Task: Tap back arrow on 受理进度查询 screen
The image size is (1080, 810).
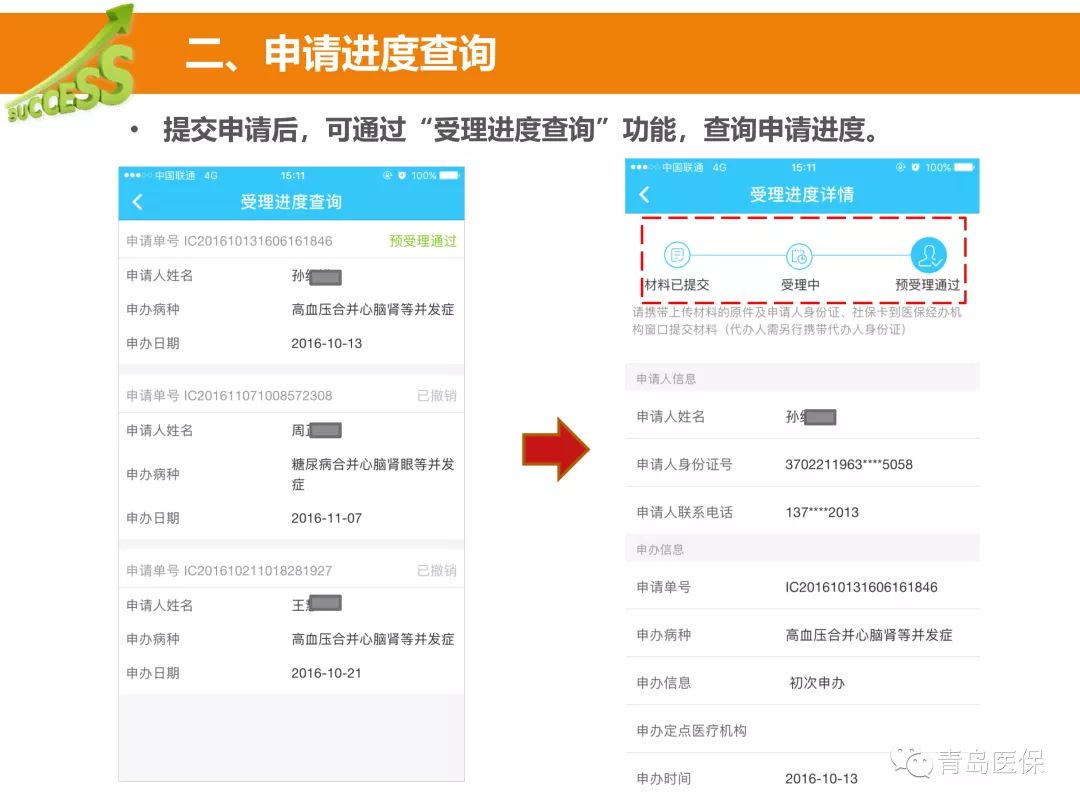Action: 137,202
